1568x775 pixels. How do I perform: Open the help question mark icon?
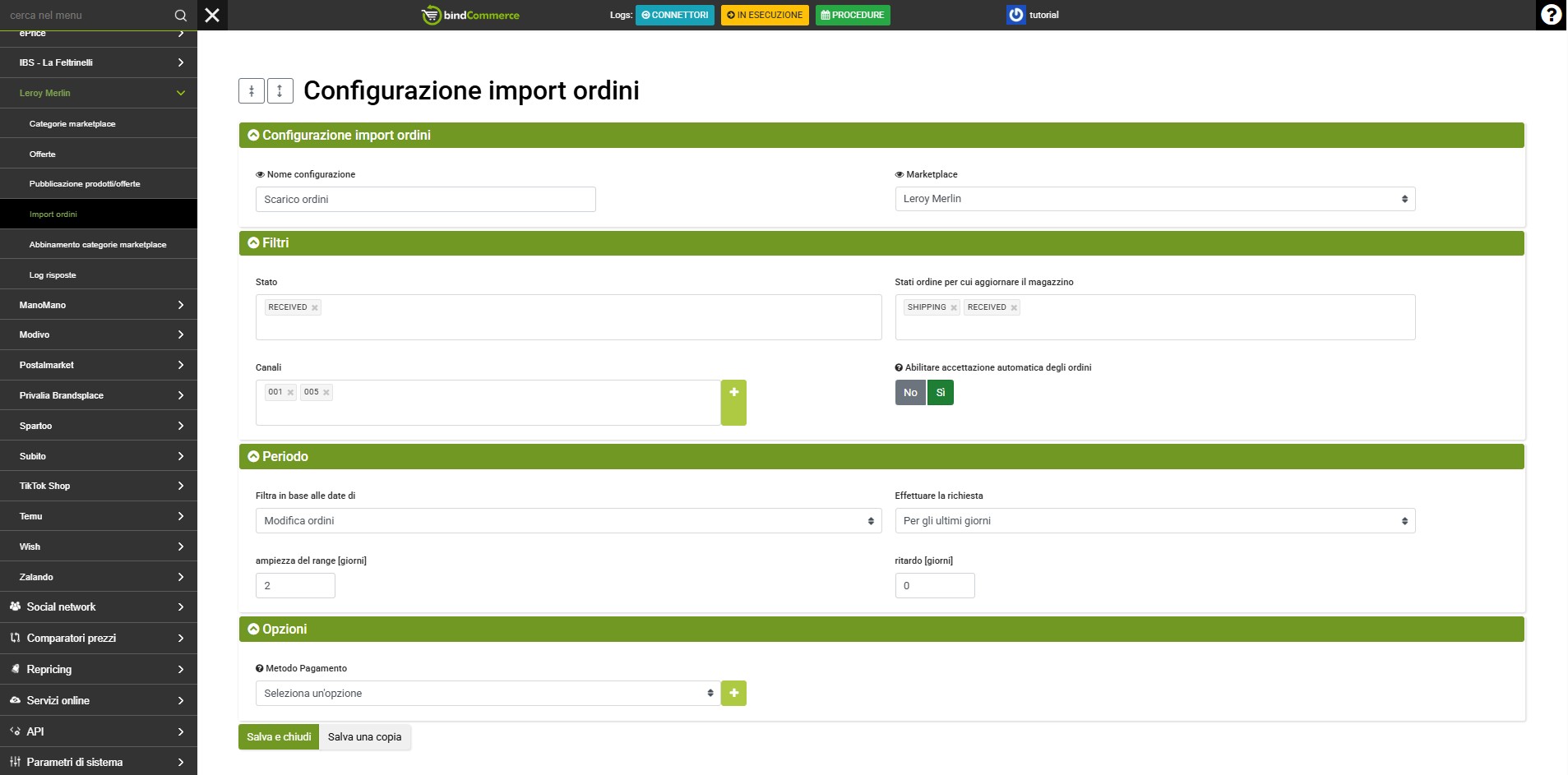(x=1550, y=16)
